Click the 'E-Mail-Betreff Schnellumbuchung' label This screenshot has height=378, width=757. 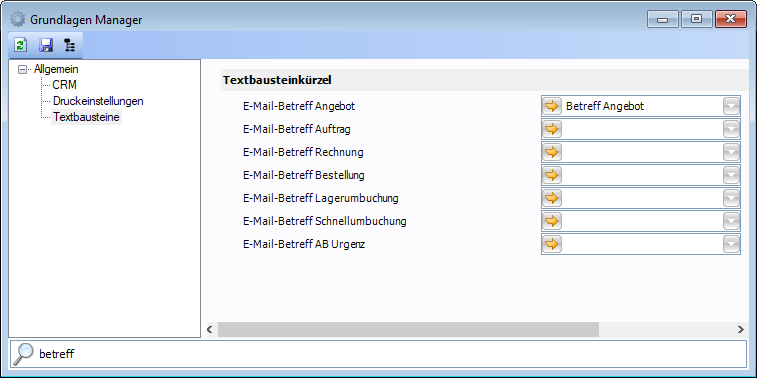324,221
